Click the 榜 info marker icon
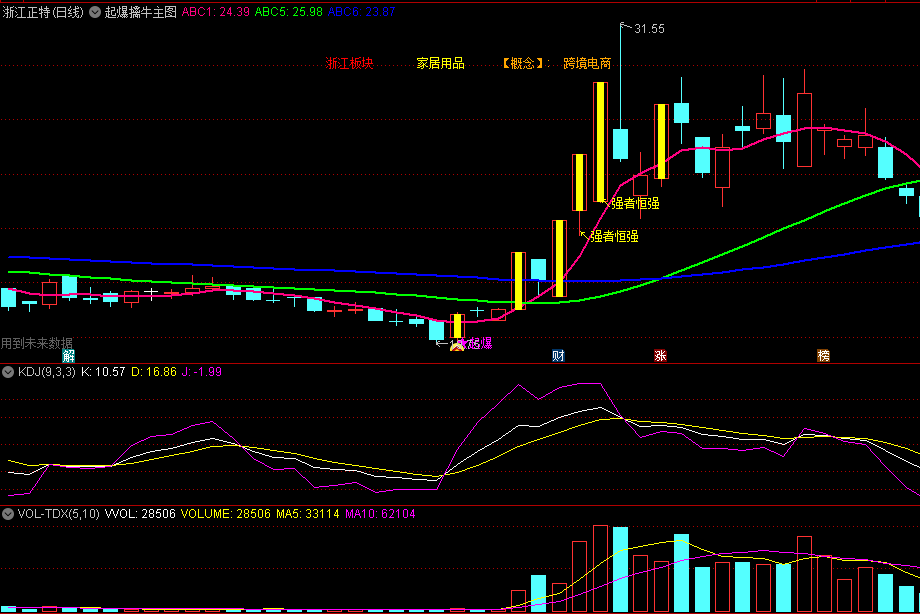This screenshot has width=920, height=614. click(x=823, y=356)
